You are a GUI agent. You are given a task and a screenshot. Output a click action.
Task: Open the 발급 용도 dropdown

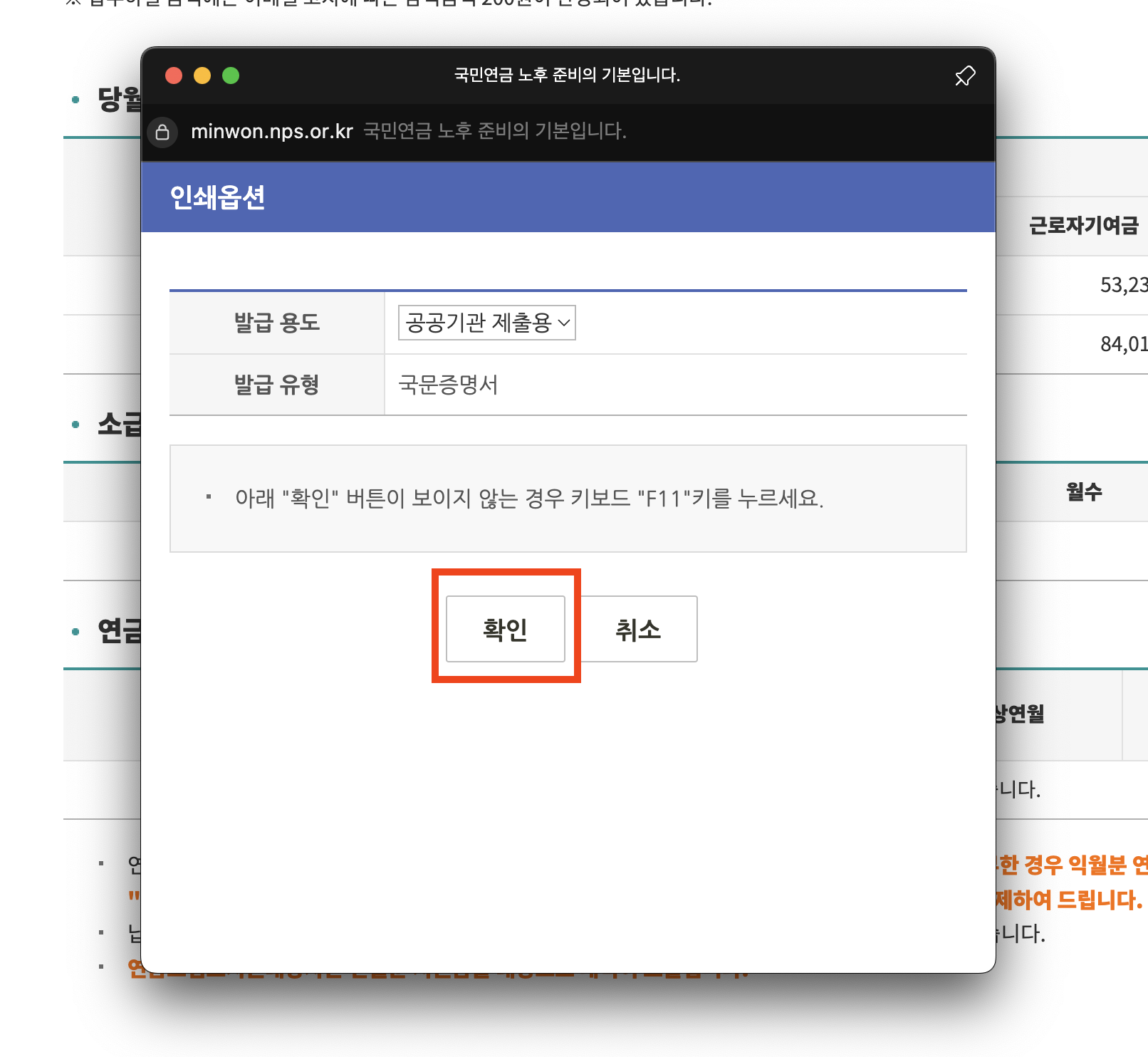(x=486, y=323)
